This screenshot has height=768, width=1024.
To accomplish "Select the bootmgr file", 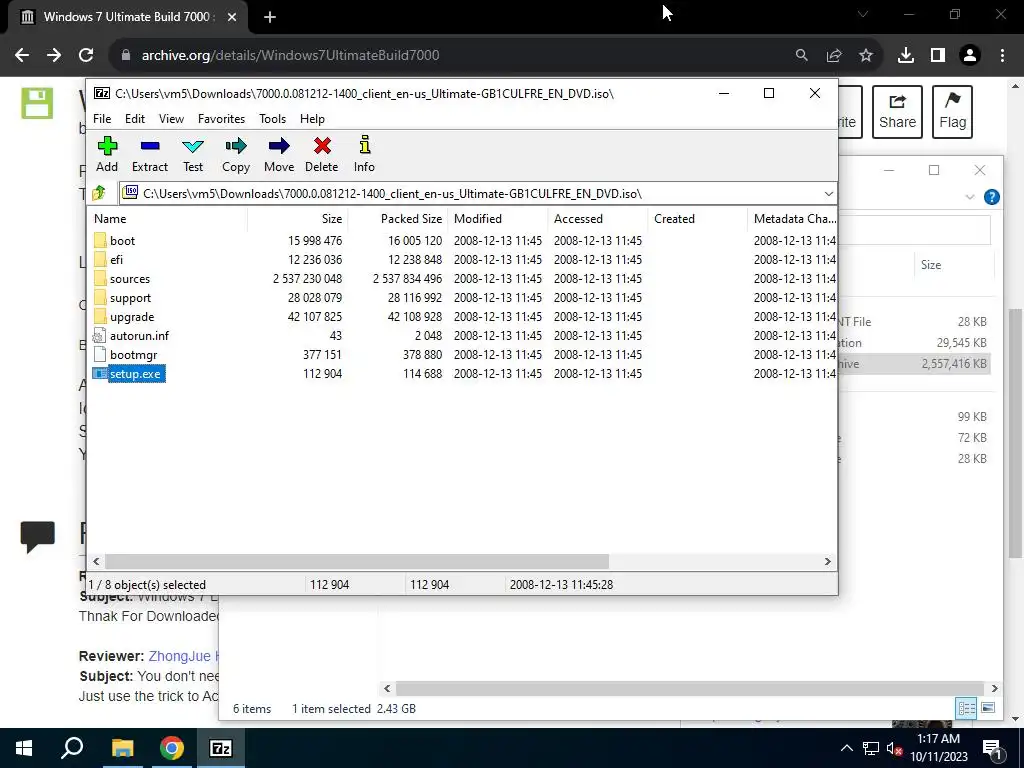I will (133, 355).
